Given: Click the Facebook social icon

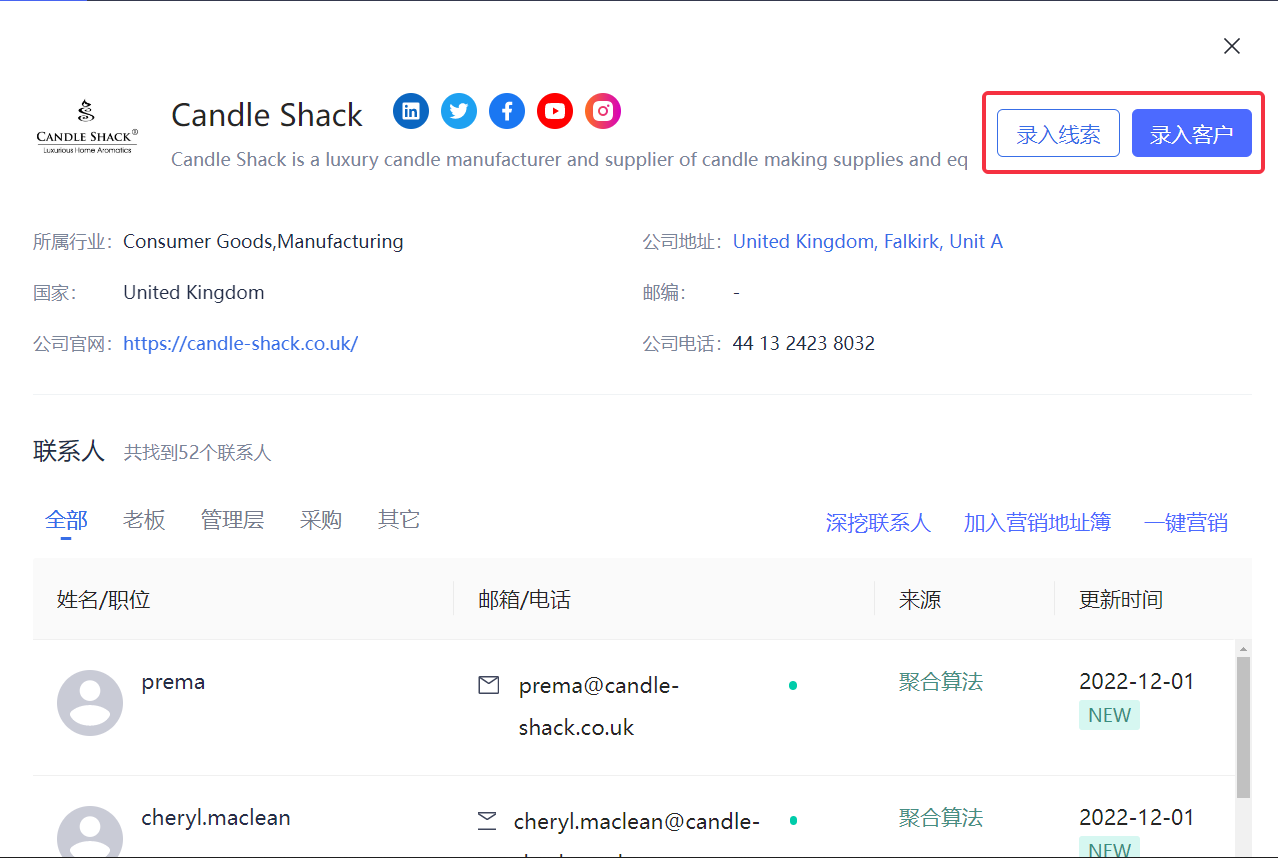Looking at the screenshot, I should [507, 111].
